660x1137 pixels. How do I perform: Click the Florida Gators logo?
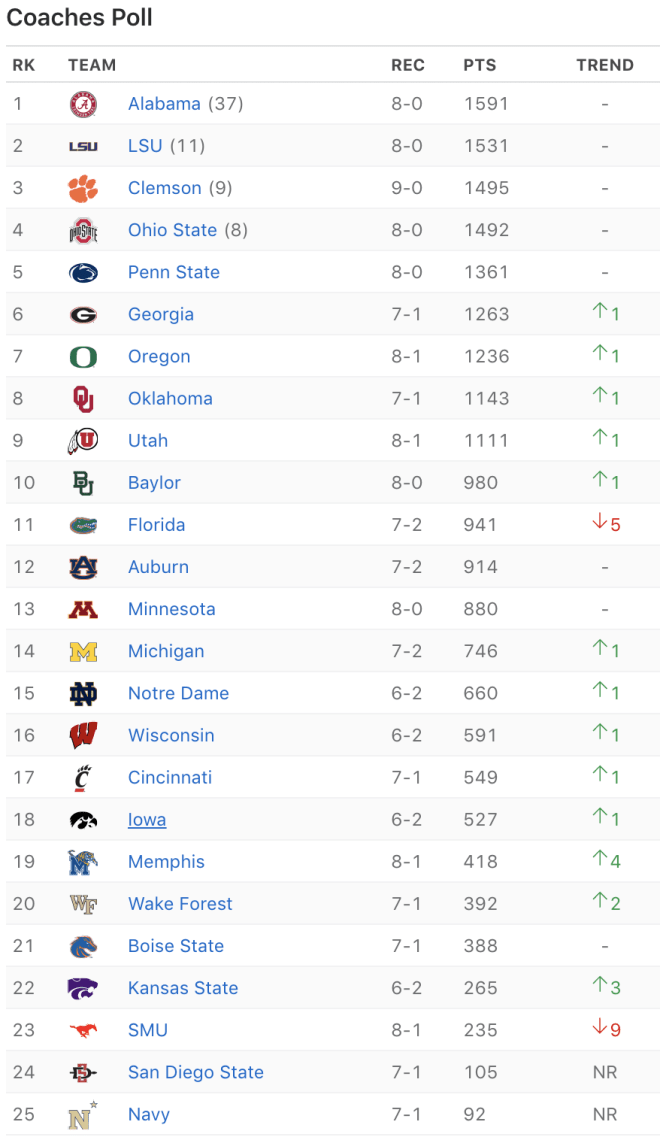pyautogui.click(x=83, y=525)
